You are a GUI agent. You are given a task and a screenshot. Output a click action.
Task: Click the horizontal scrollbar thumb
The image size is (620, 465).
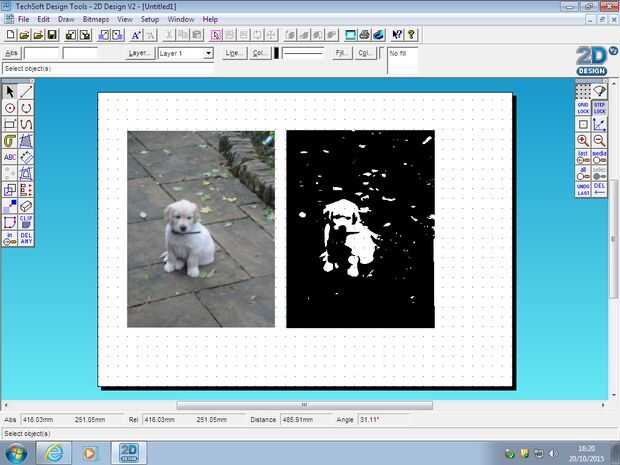coord(304,405)
